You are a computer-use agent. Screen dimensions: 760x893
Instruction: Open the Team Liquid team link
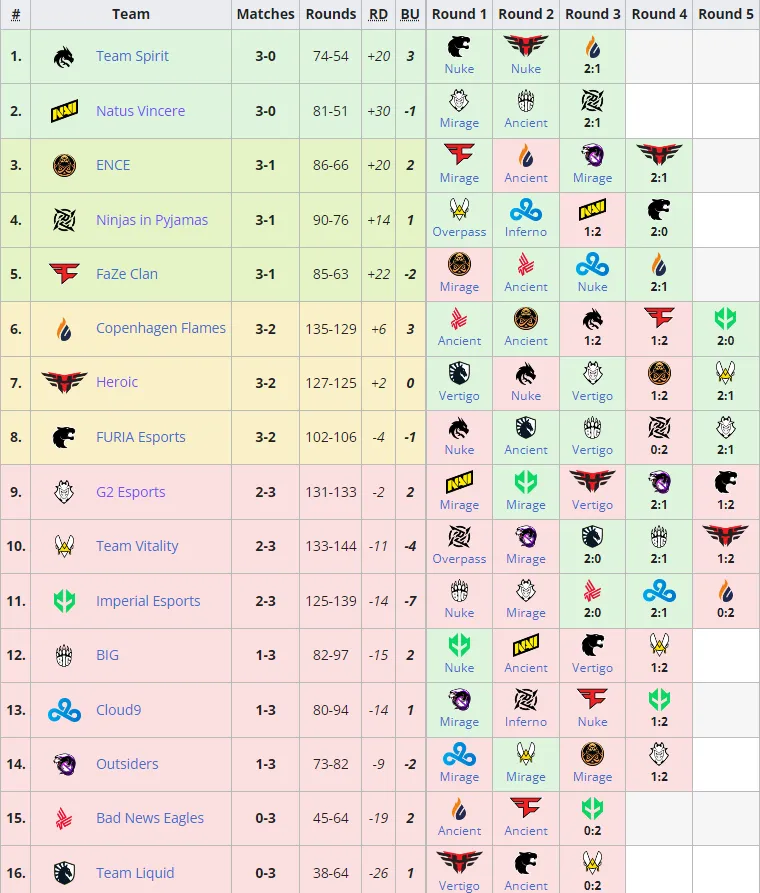coord(135,873)
